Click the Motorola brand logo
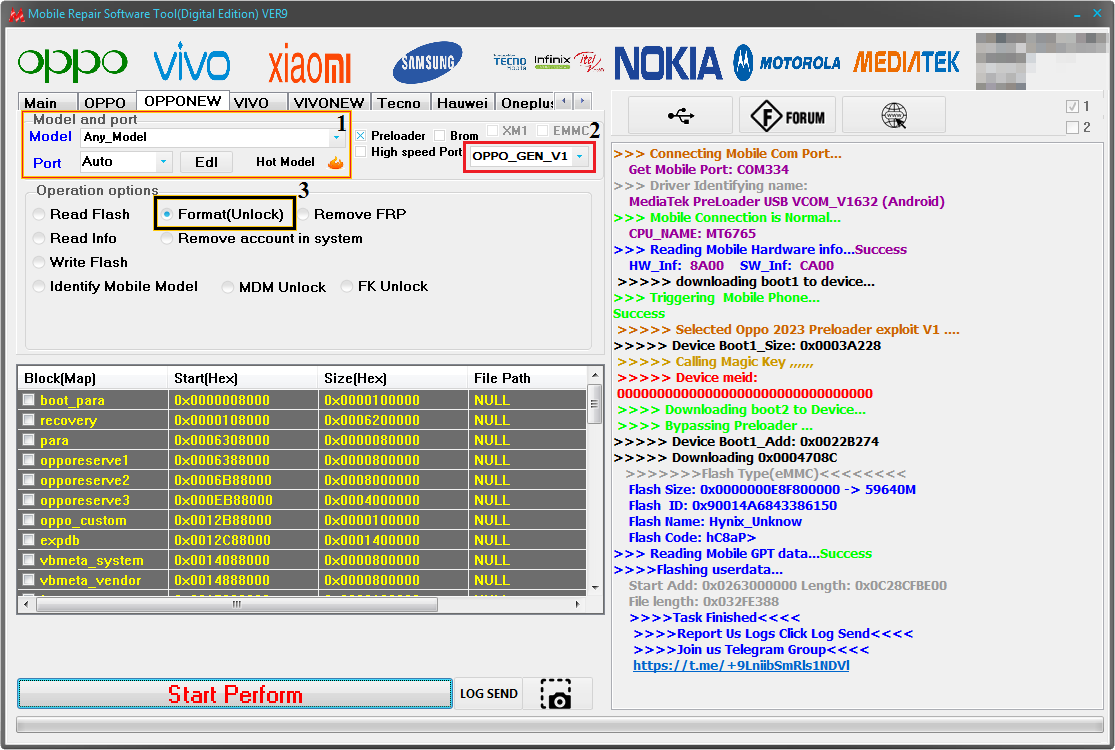1115x750 pixels. [x=787, y=63]
